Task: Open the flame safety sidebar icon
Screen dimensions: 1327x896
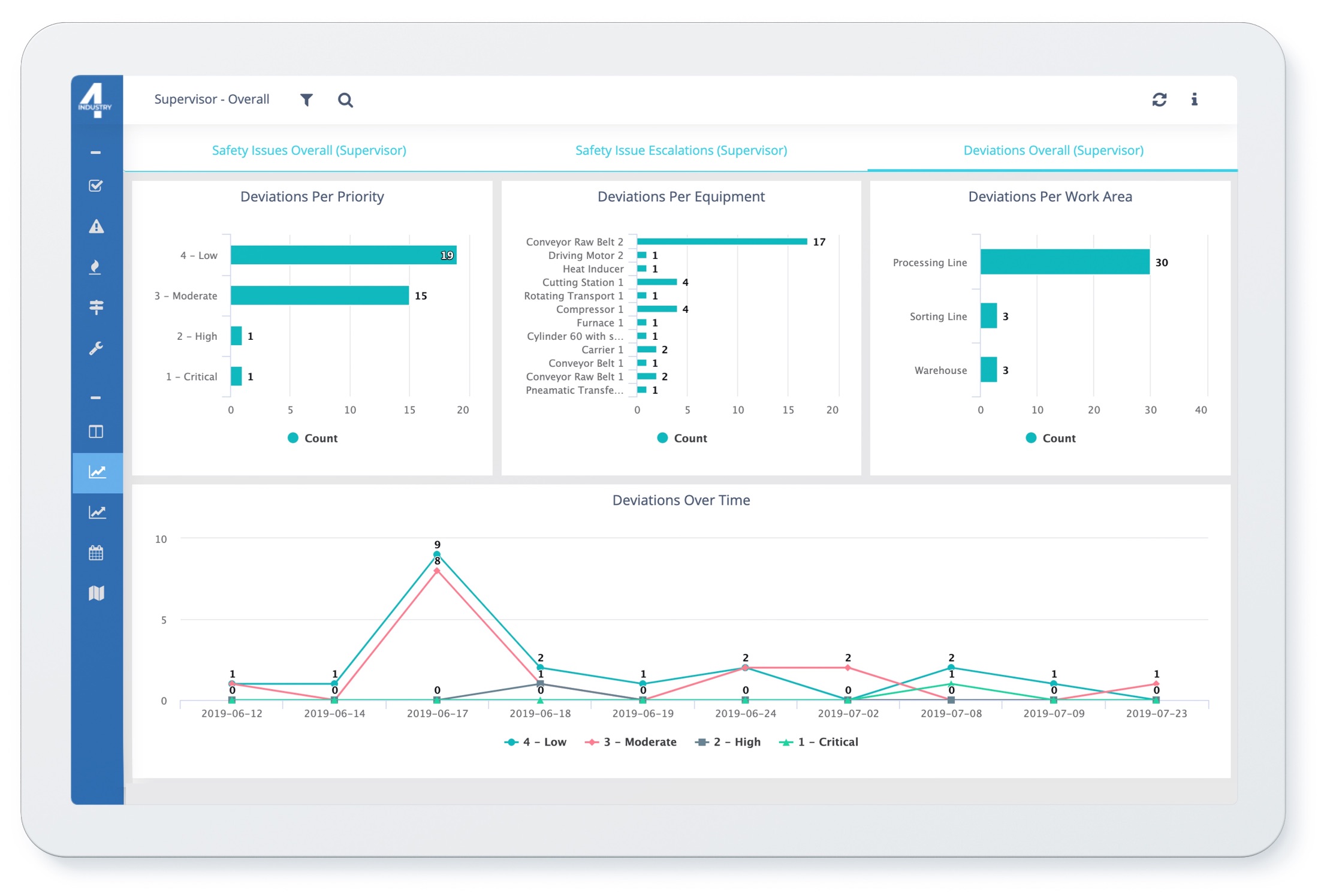Action: click(96, 267)
